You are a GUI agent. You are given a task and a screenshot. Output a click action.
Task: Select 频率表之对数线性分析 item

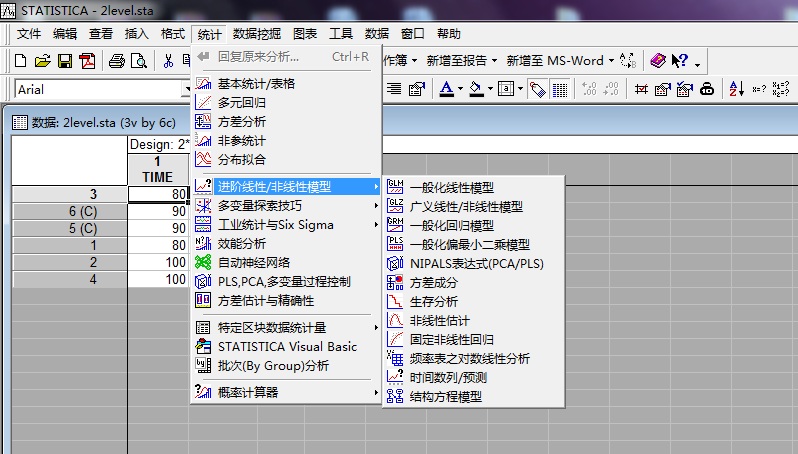[x=473, y=358]
